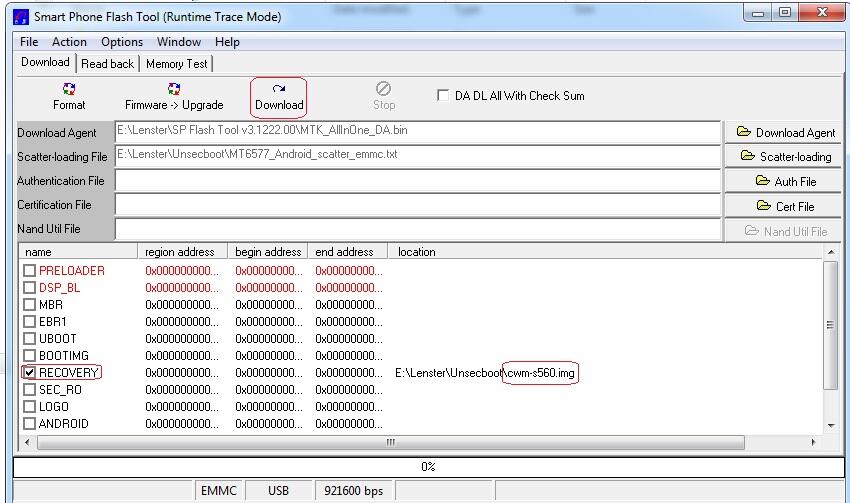Click the Format toolbar icon
This screenshot has height=503, width=850.
point(69,89)
